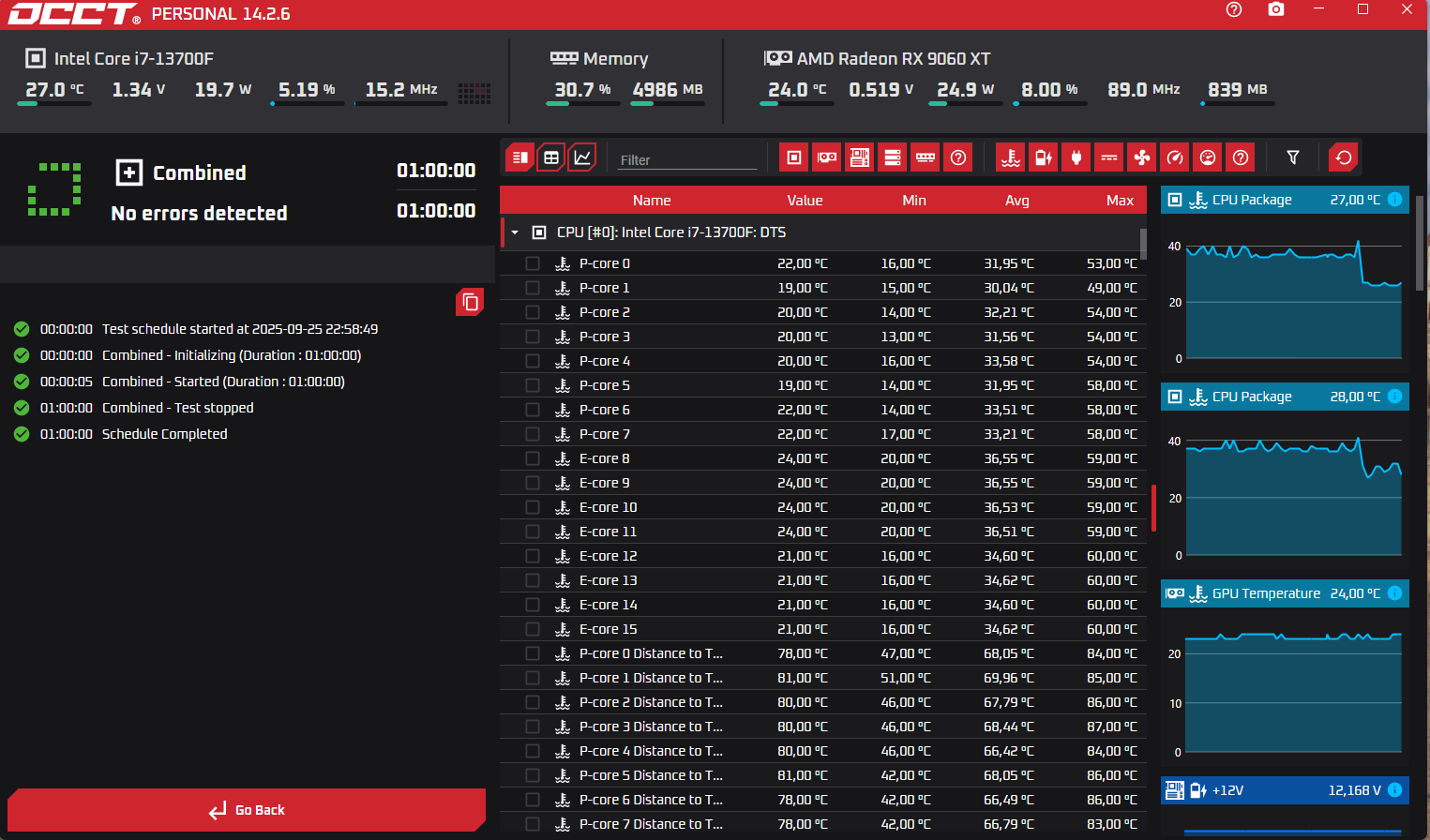Check the E-core 8 sensor checkbox
Screen dimensions: 1430x840
533,457
